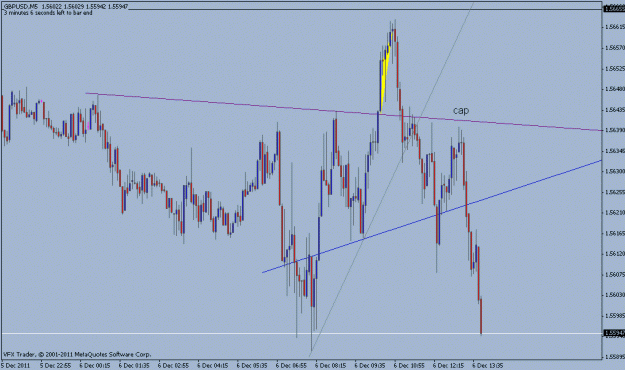Viewport: 625px width, 370px height.
Task: Select the blue ascending trendline
Action: coord(431,216)
